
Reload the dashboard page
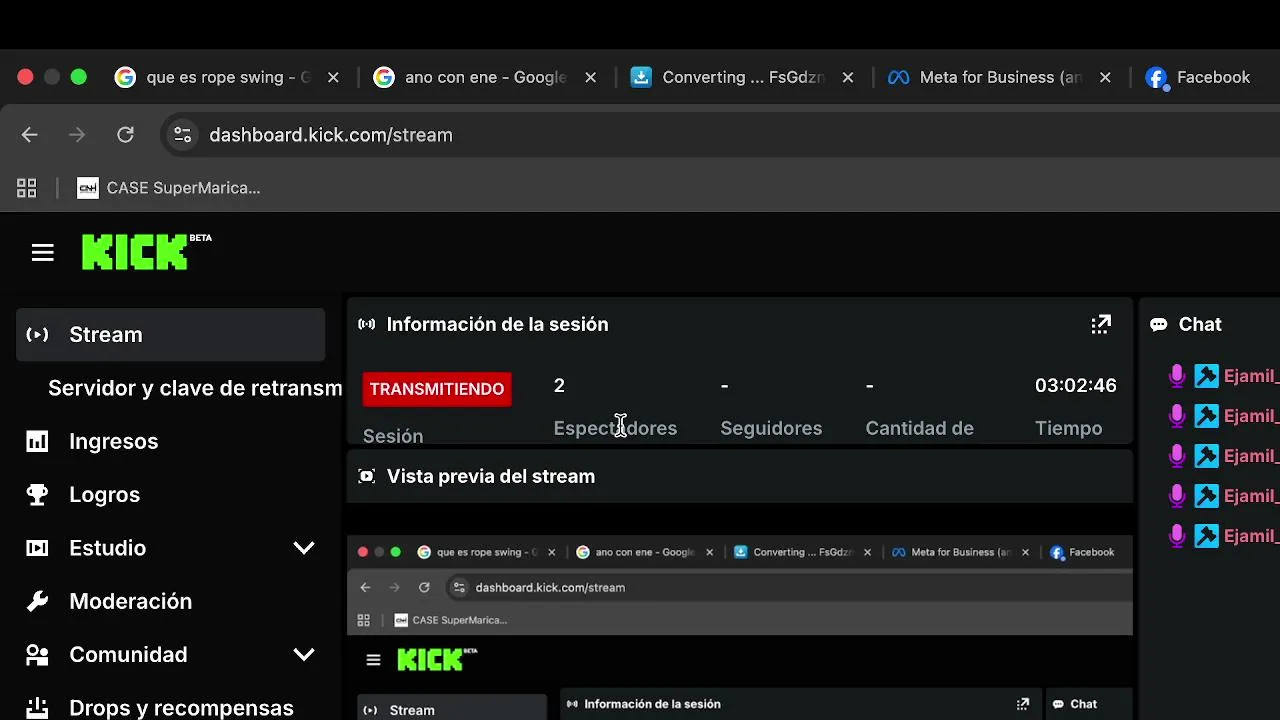[125, 135]
